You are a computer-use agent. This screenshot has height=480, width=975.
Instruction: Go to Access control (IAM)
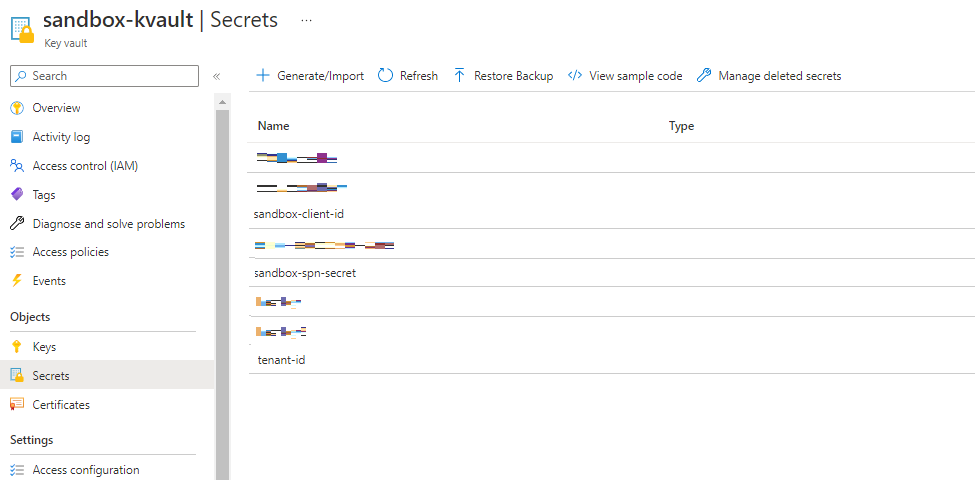pos(85,166)
